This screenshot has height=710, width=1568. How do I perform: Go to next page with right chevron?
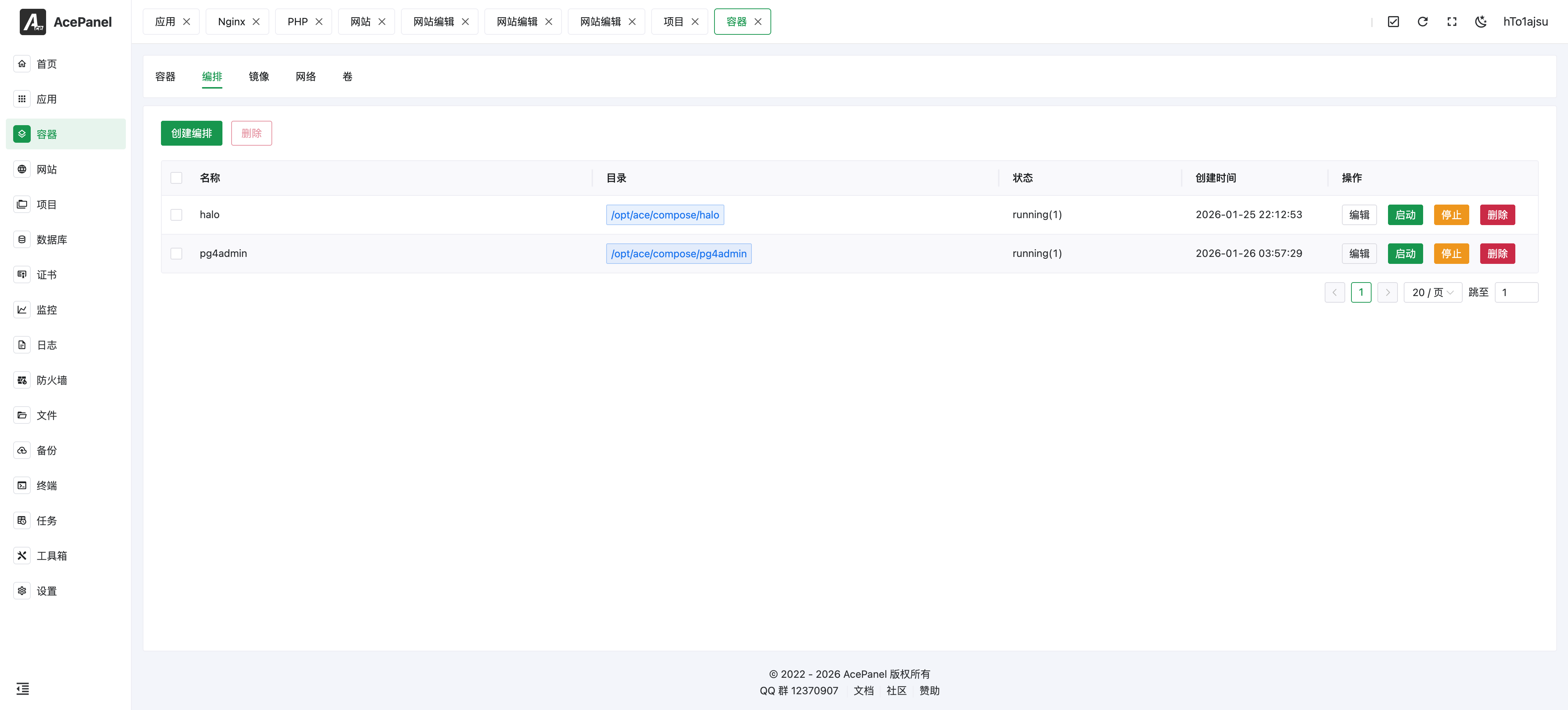[1387, 292]
